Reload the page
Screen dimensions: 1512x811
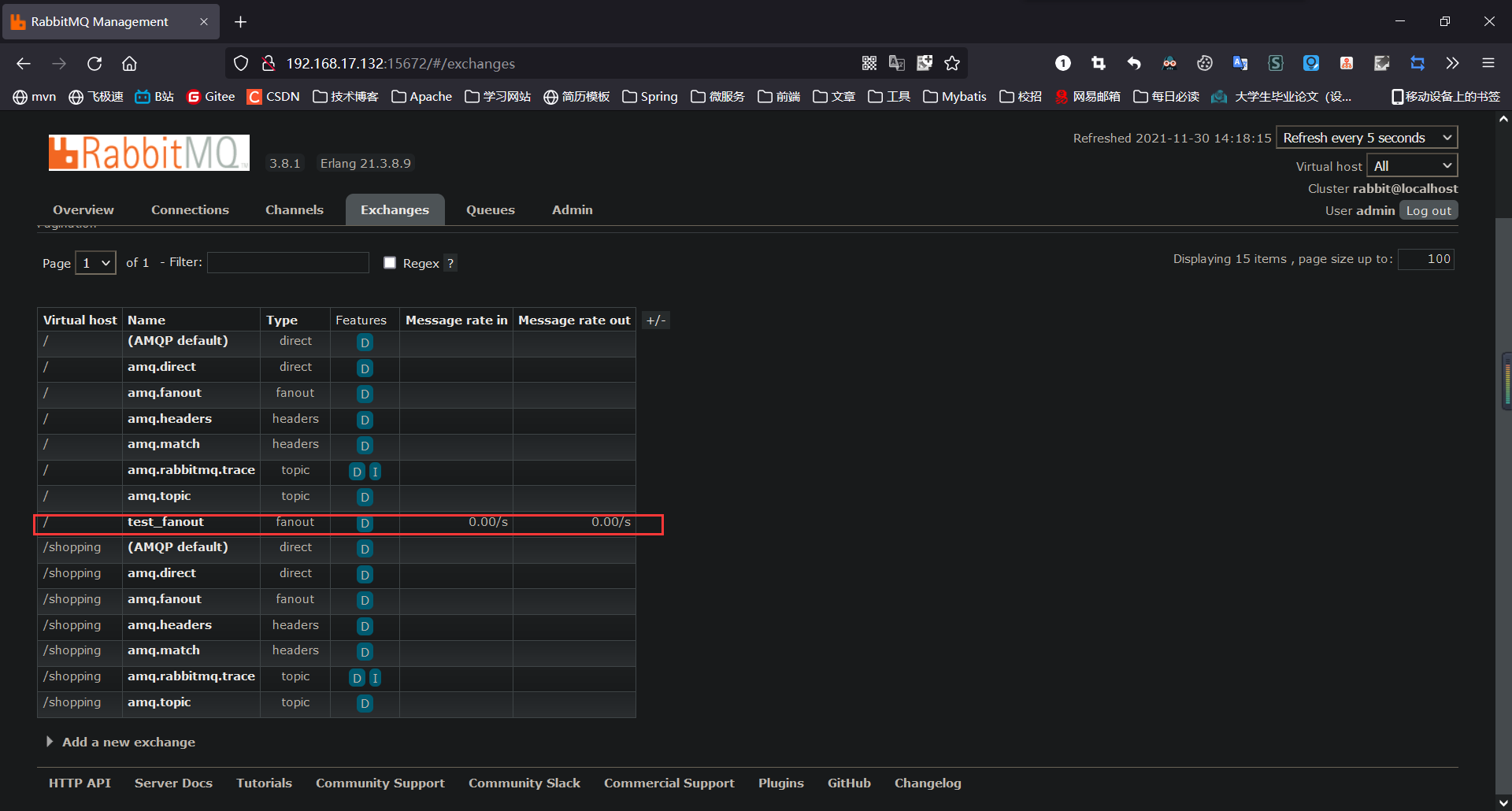coord(94,63)
